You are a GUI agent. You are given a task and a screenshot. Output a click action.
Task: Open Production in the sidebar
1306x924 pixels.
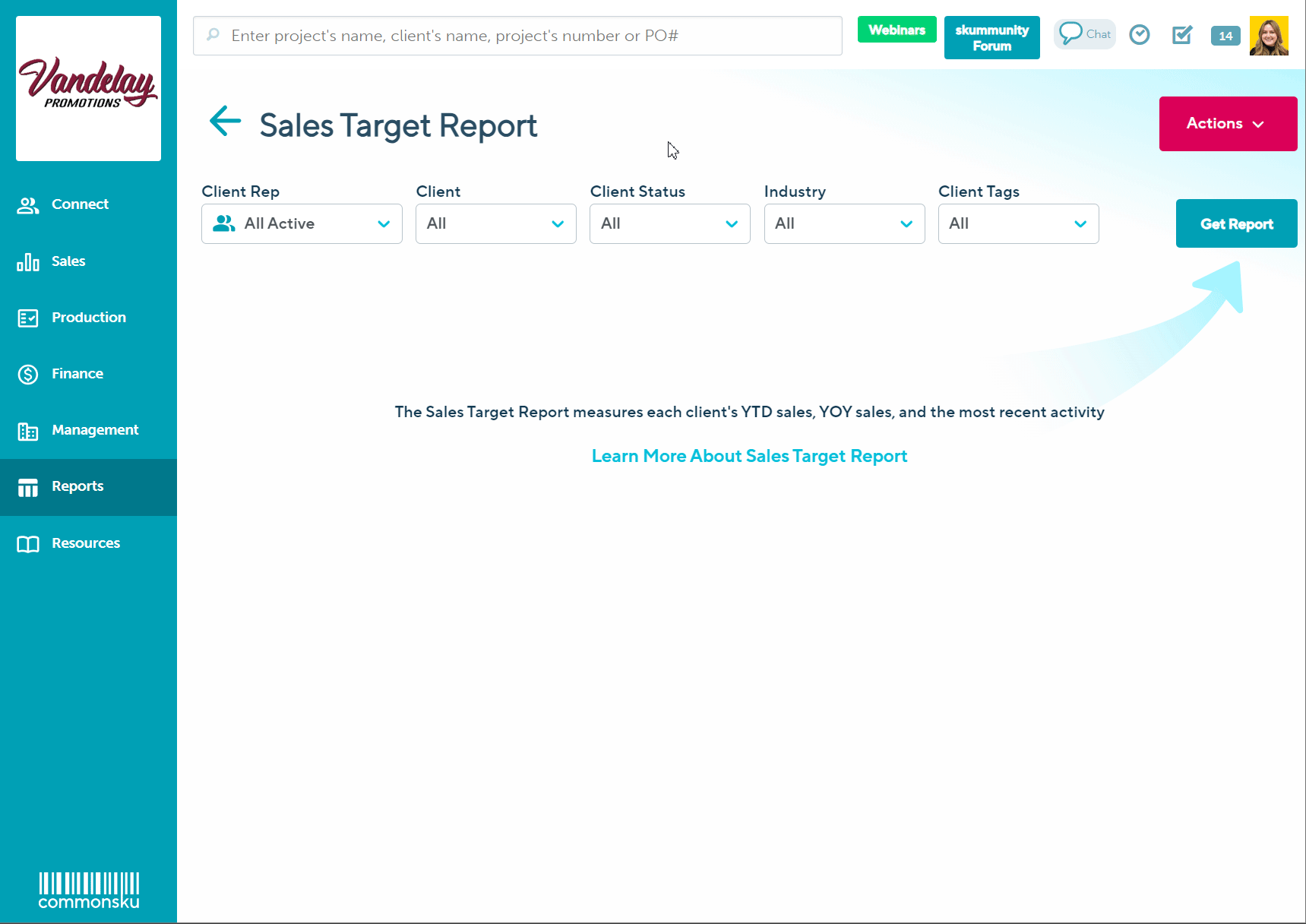point(88,318)
